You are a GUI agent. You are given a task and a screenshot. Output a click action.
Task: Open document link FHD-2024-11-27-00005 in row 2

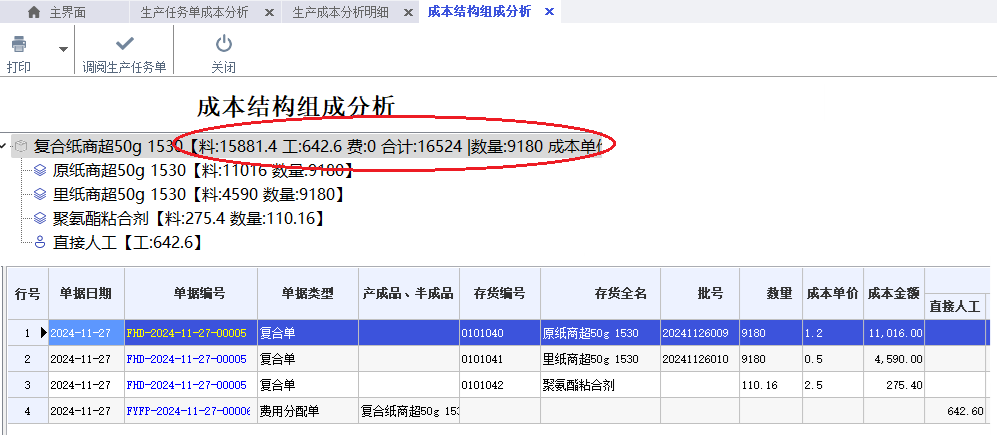coord(186,359)
